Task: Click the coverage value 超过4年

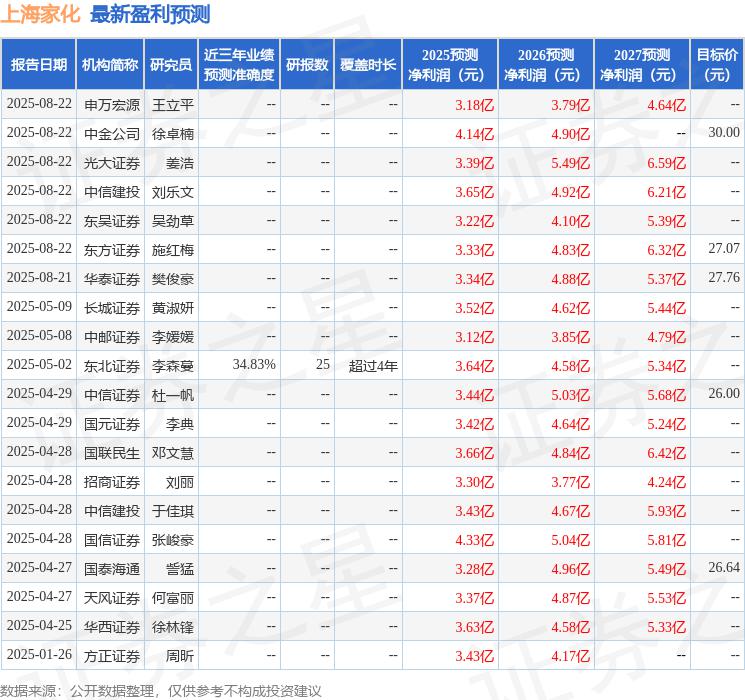Action: 373,365
